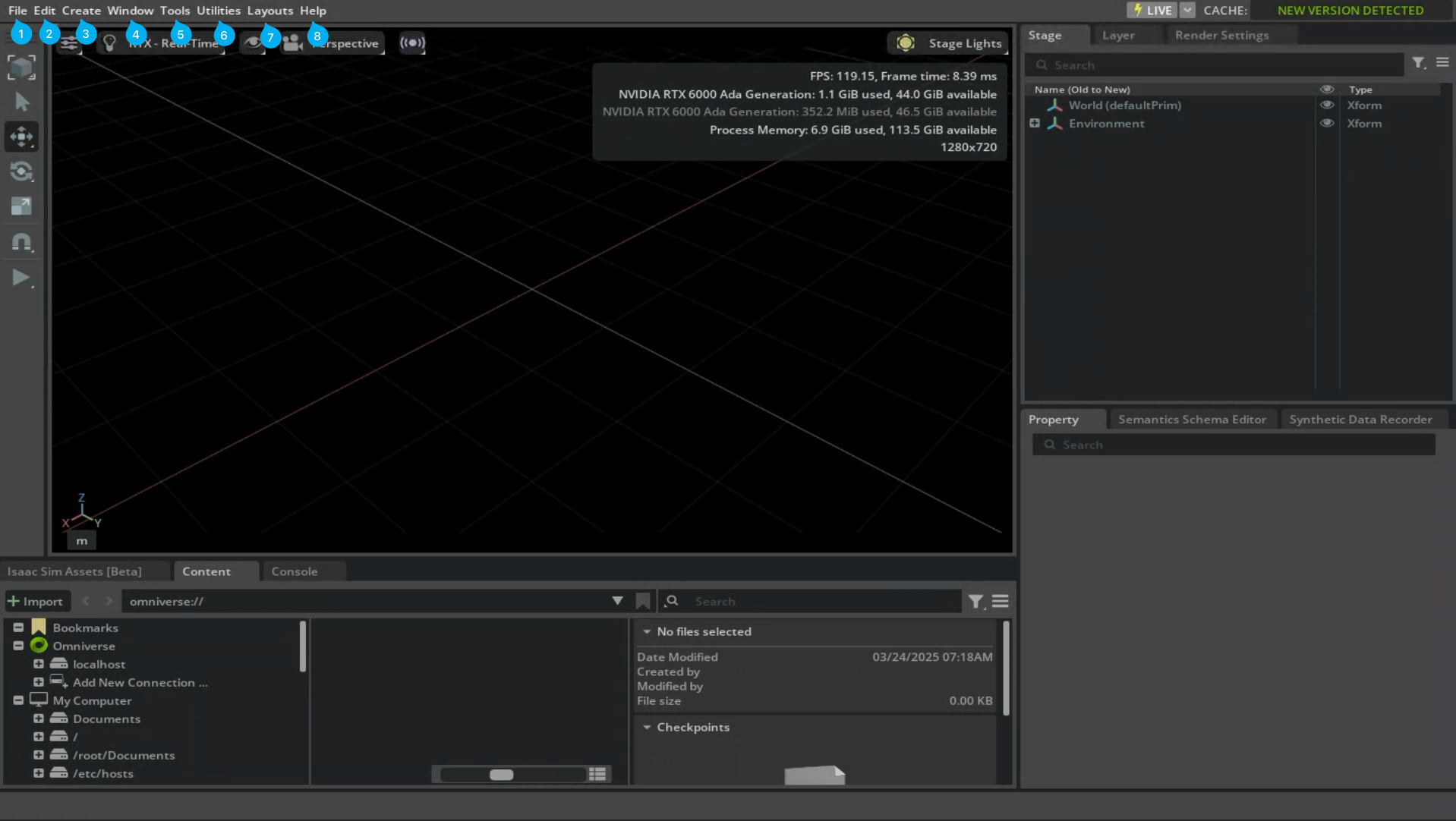The image size is (1456, 821).
Task: Activate the Move gizmo tool
Action: point(21,137)
